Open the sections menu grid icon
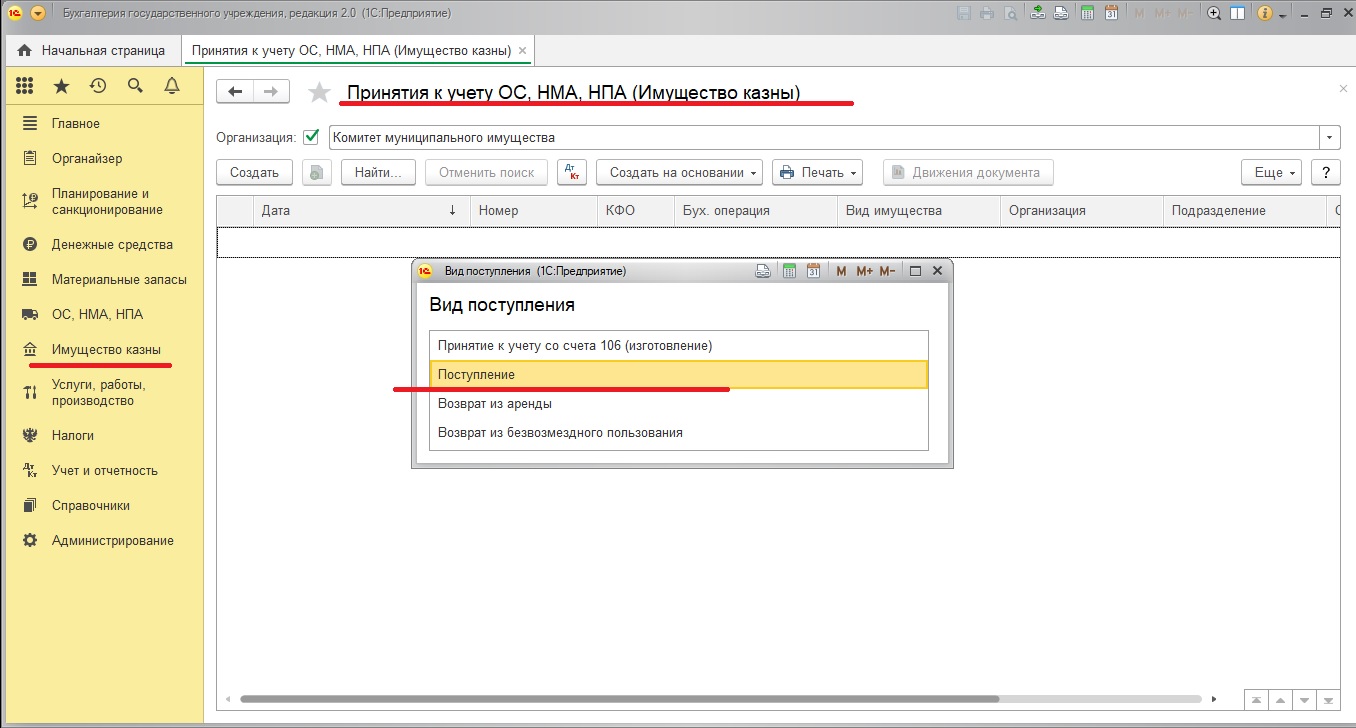1356x728 pixels. click(25, 87)
